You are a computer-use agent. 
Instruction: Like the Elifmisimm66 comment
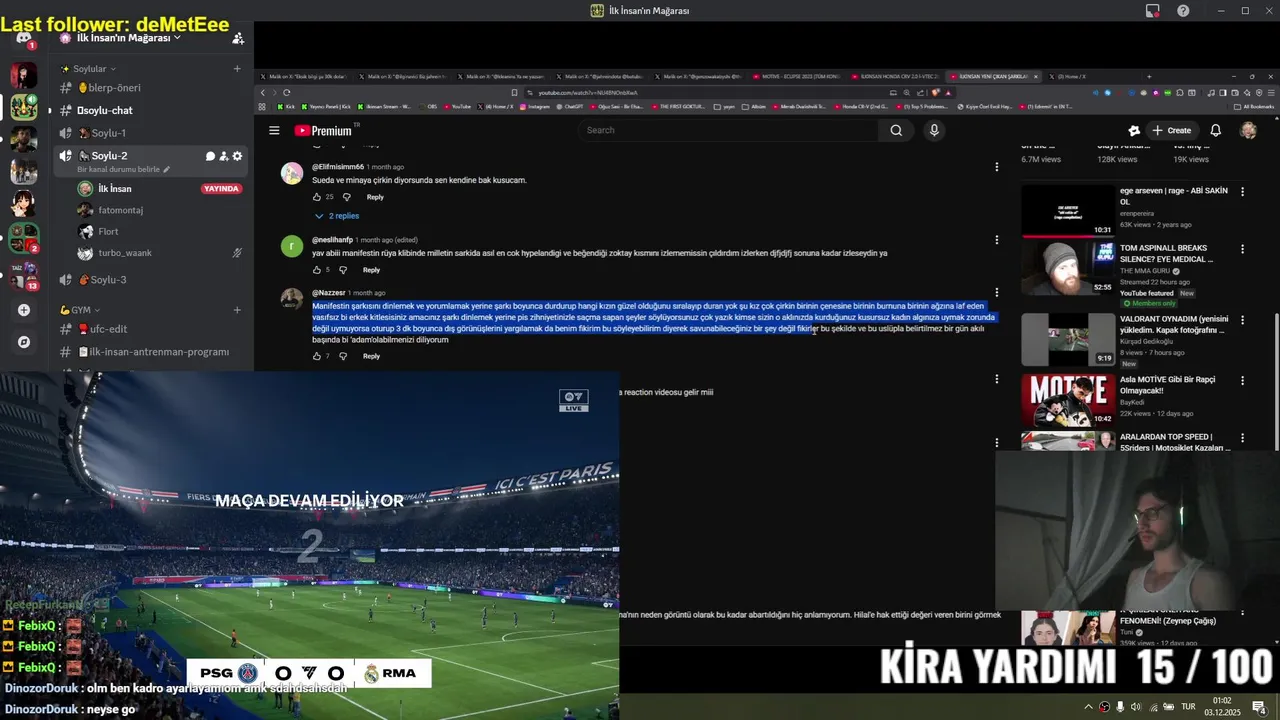click(317, 197)
